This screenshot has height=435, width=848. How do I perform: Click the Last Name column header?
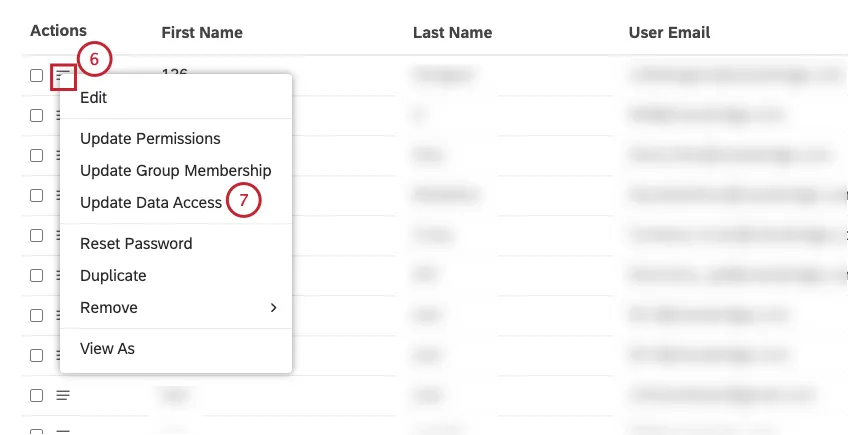coord(452,33)
